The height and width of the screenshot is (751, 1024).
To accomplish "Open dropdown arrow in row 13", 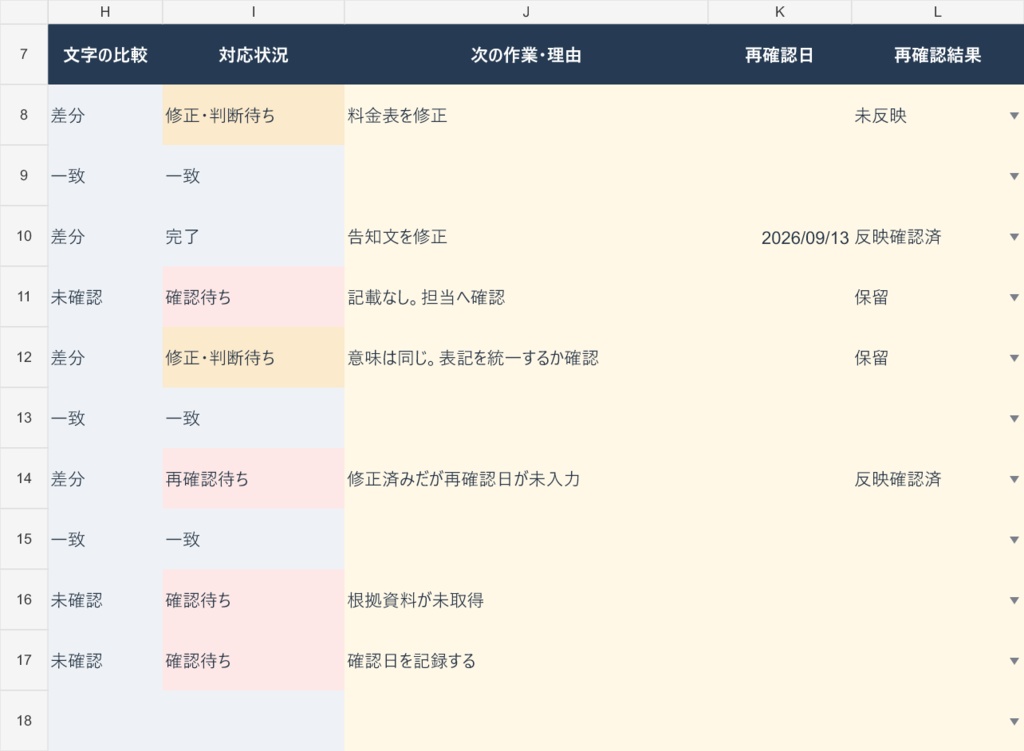I will click(x=1014, y=419).
